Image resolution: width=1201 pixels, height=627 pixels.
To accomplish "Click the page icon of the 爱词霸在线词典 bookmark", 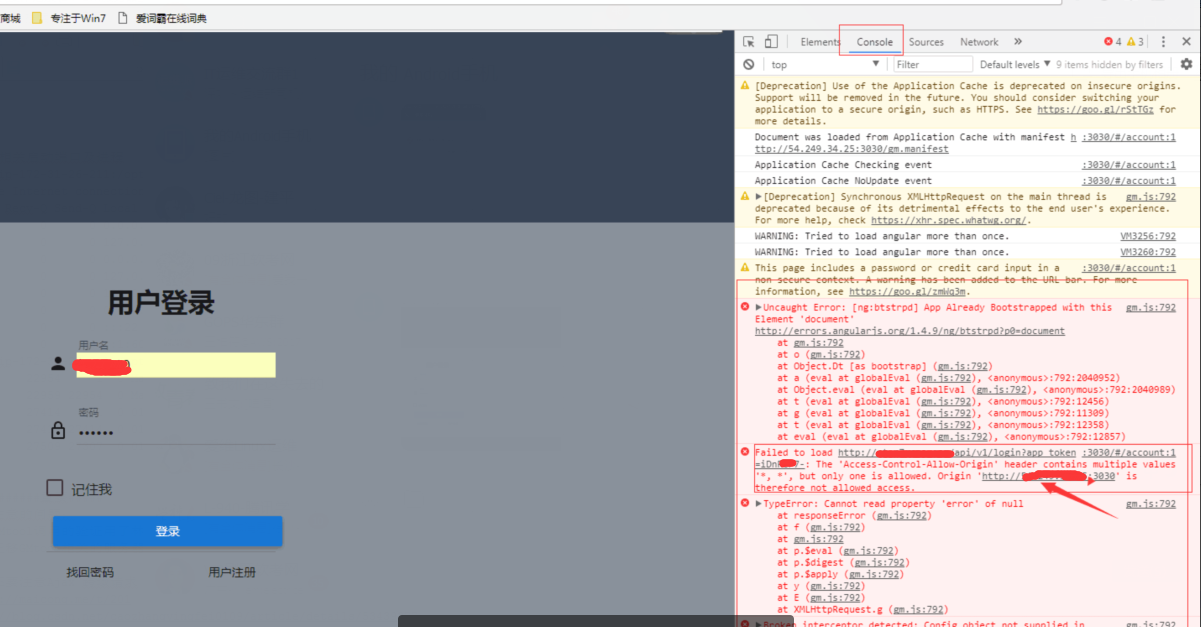I will point(123,18).
